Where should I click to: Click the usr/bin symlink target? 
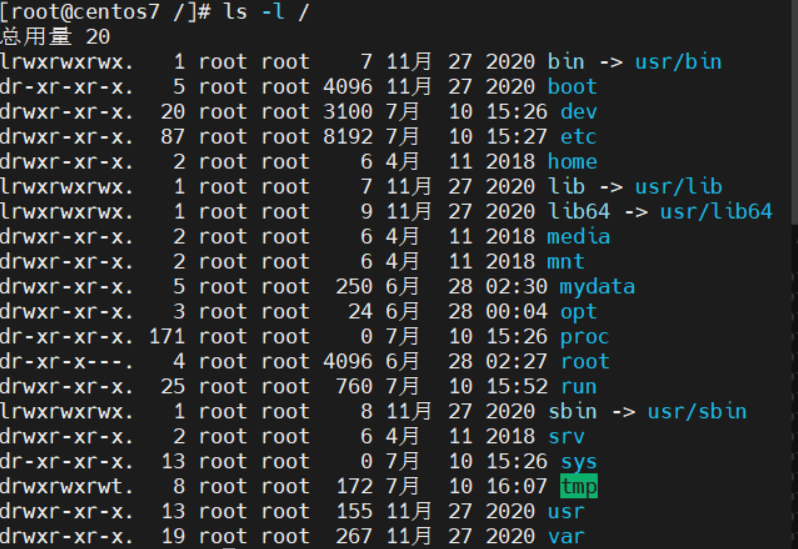678,62
